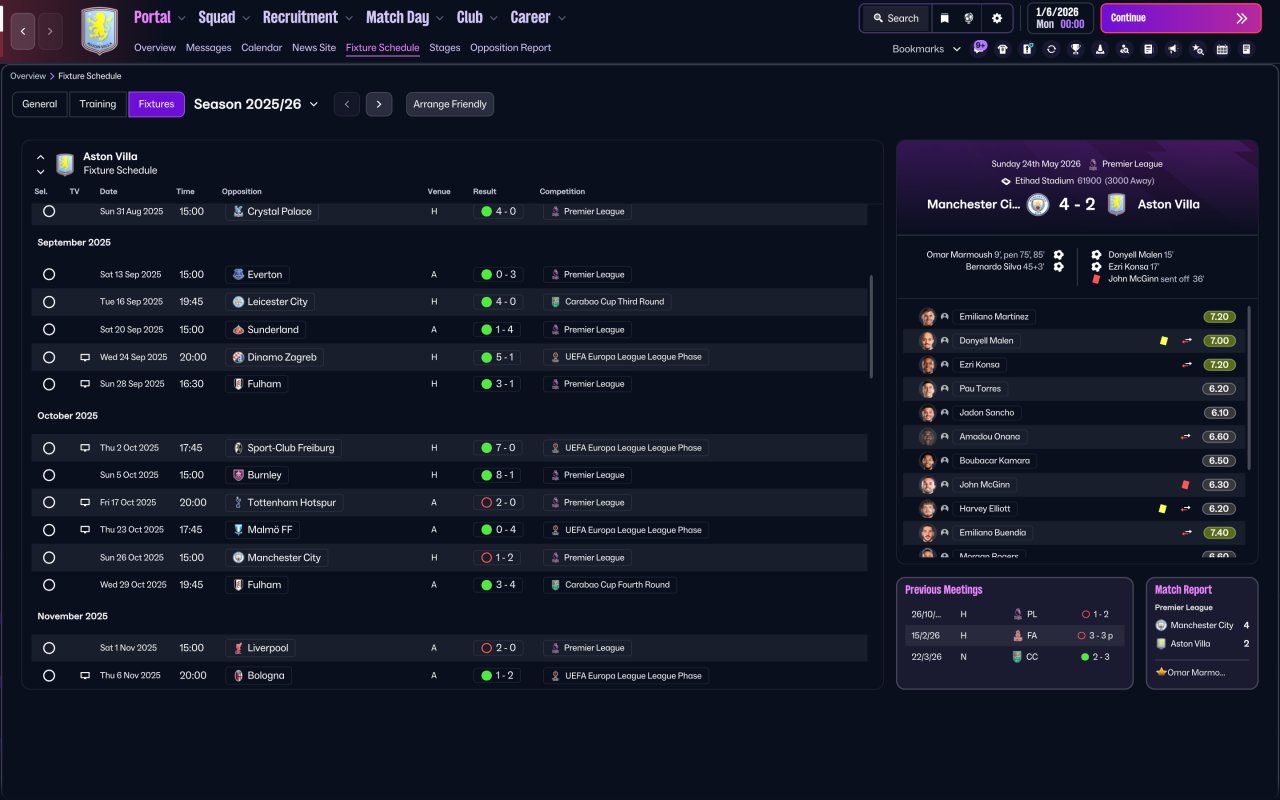Open the Messages tab
Image resolution: width=1280 pixels, height=800 pixels.
coord(208,48)
